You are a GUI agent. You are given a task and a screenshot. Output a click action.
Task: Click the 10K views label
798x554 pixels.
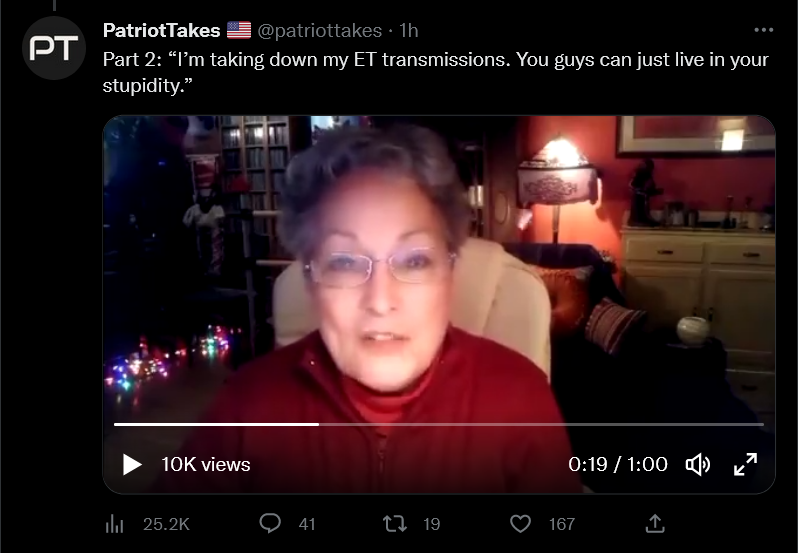coord(206,464)
